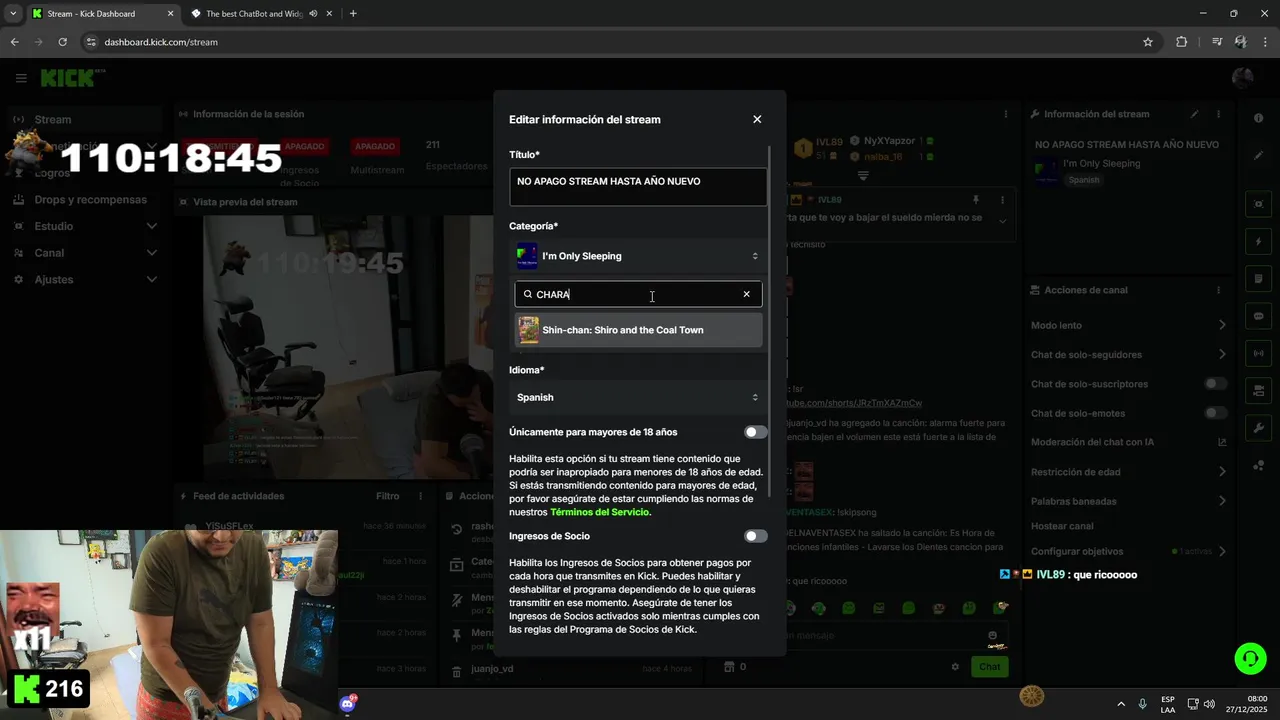Image resolution: width=1280 pixels, height=720 pixels.
Task: Open the hamburger menu next to Kick logo
Action: pyautogui.click(x=21, y=78)
